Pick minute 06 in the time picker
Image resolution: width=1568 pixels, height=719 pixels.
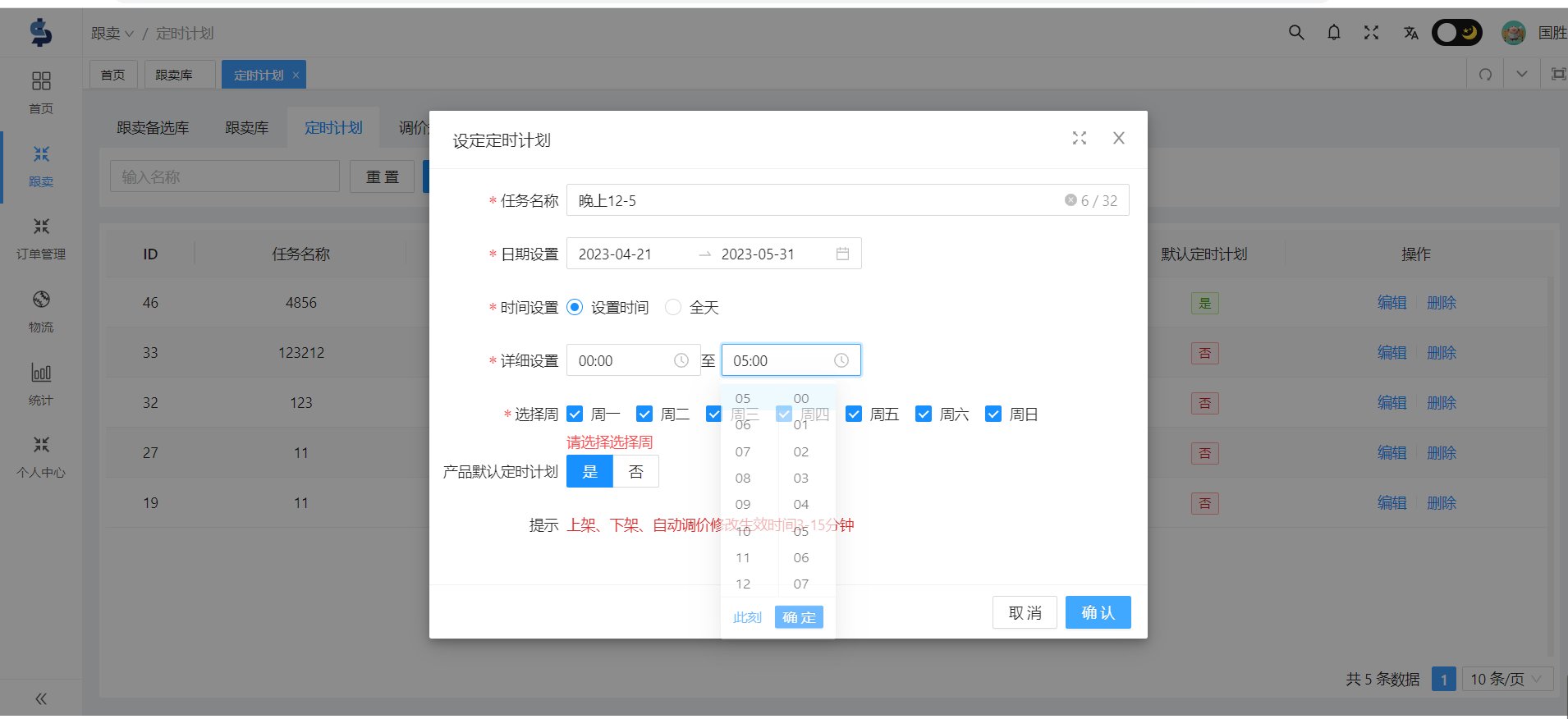[801, 557]
